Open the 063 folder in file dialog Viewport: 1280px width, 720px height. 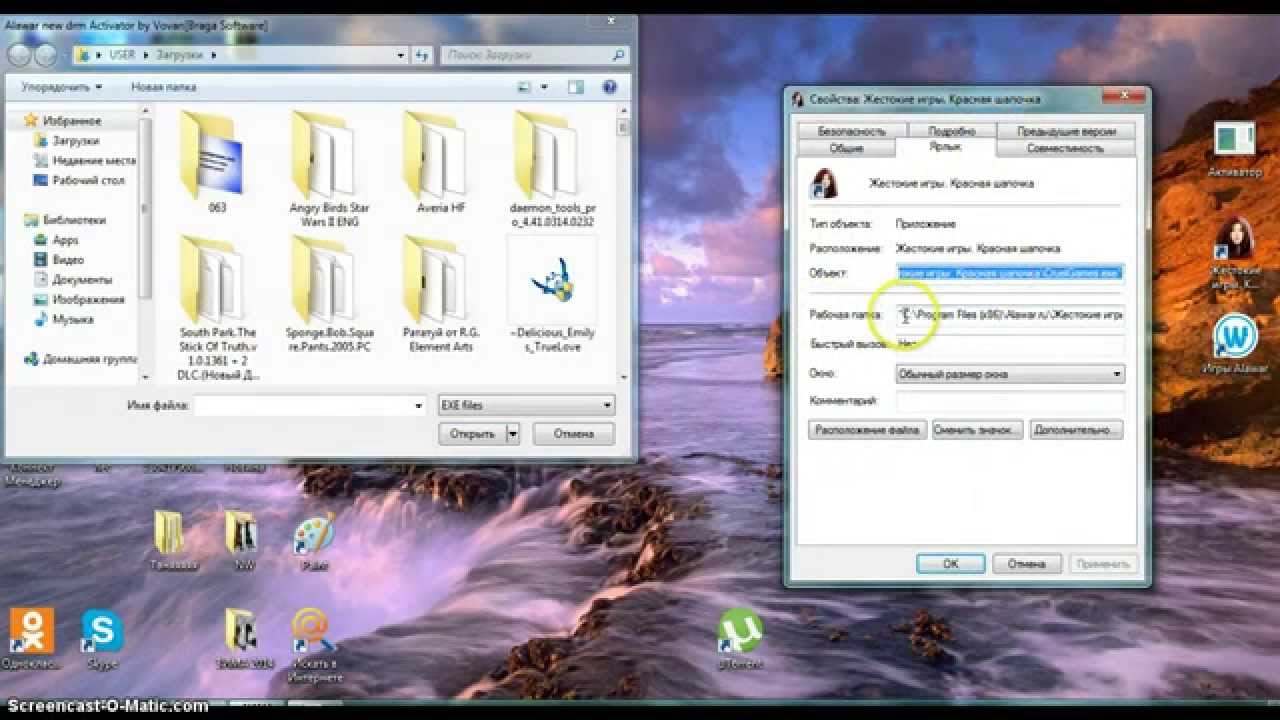click(x=217, y=162)
